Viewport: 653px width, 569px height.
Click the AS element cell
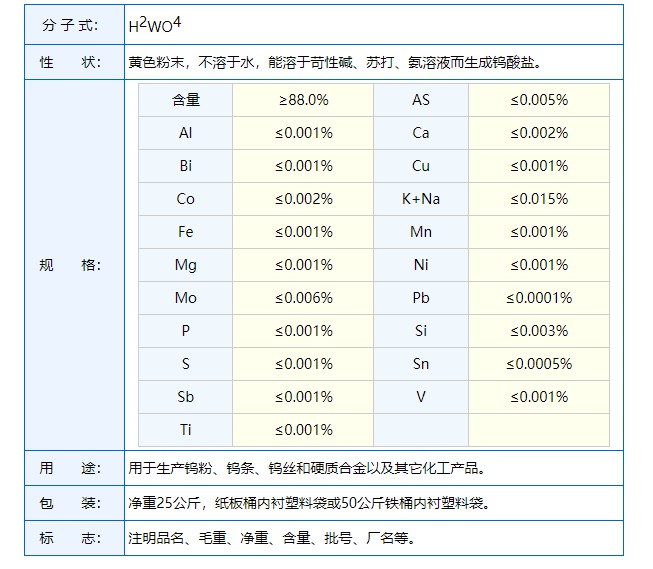click(x=421, y=100)
